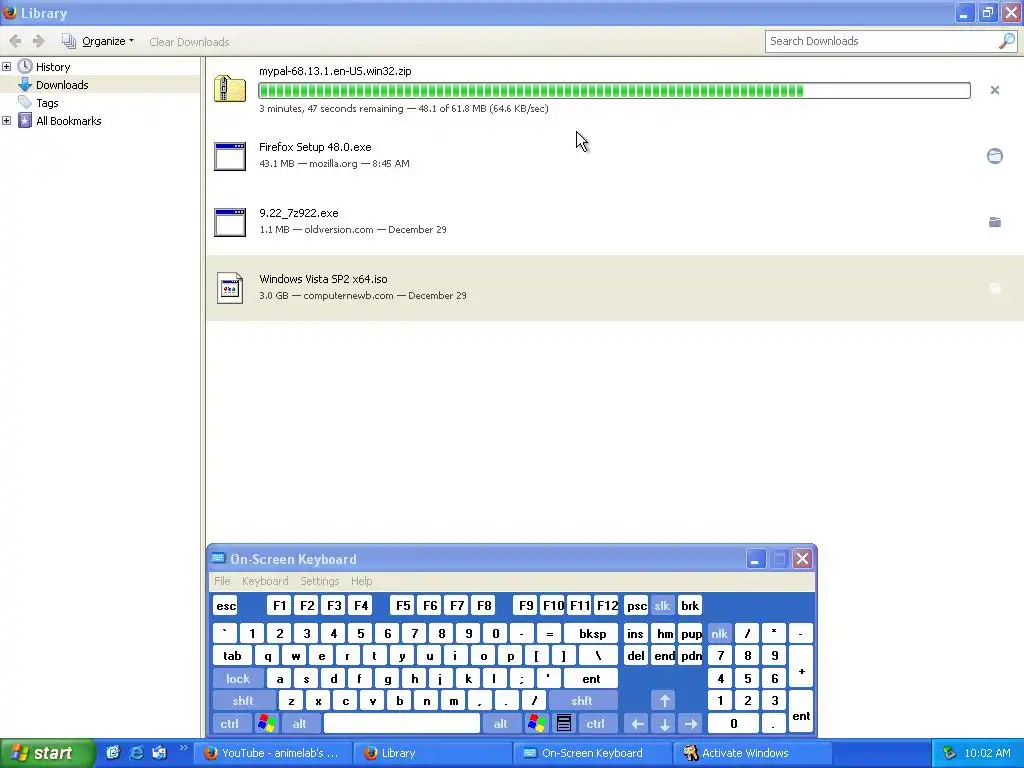Go forward with the Library forward arrow

[39, 41]
